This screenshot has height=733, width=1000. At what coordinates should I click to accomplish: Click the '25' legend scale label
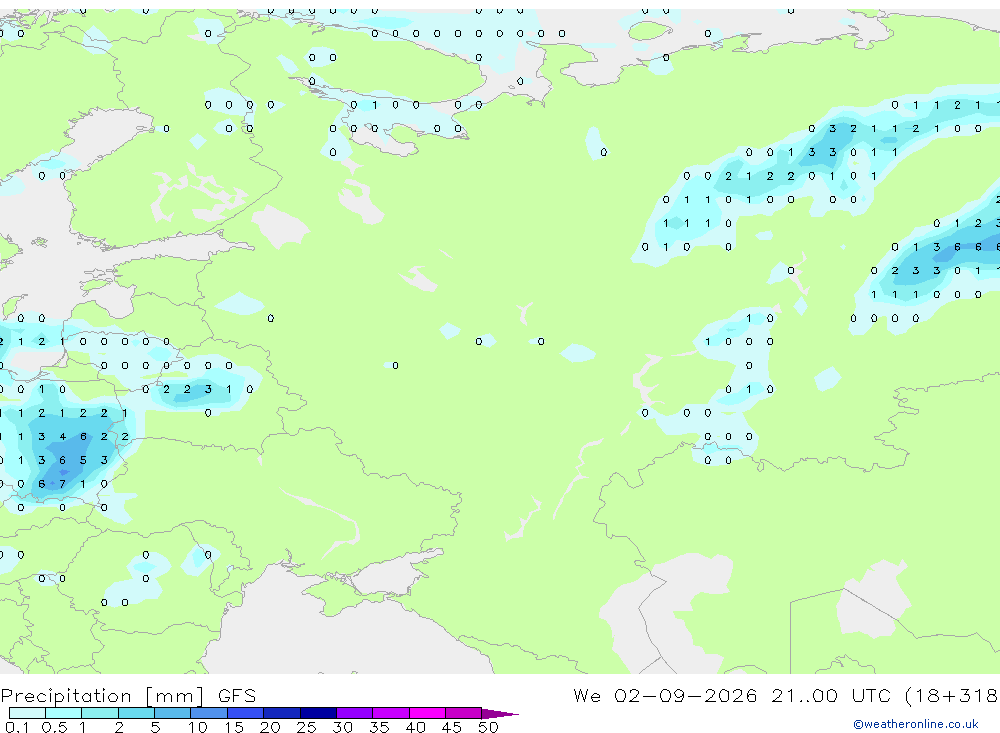(306, 727)
